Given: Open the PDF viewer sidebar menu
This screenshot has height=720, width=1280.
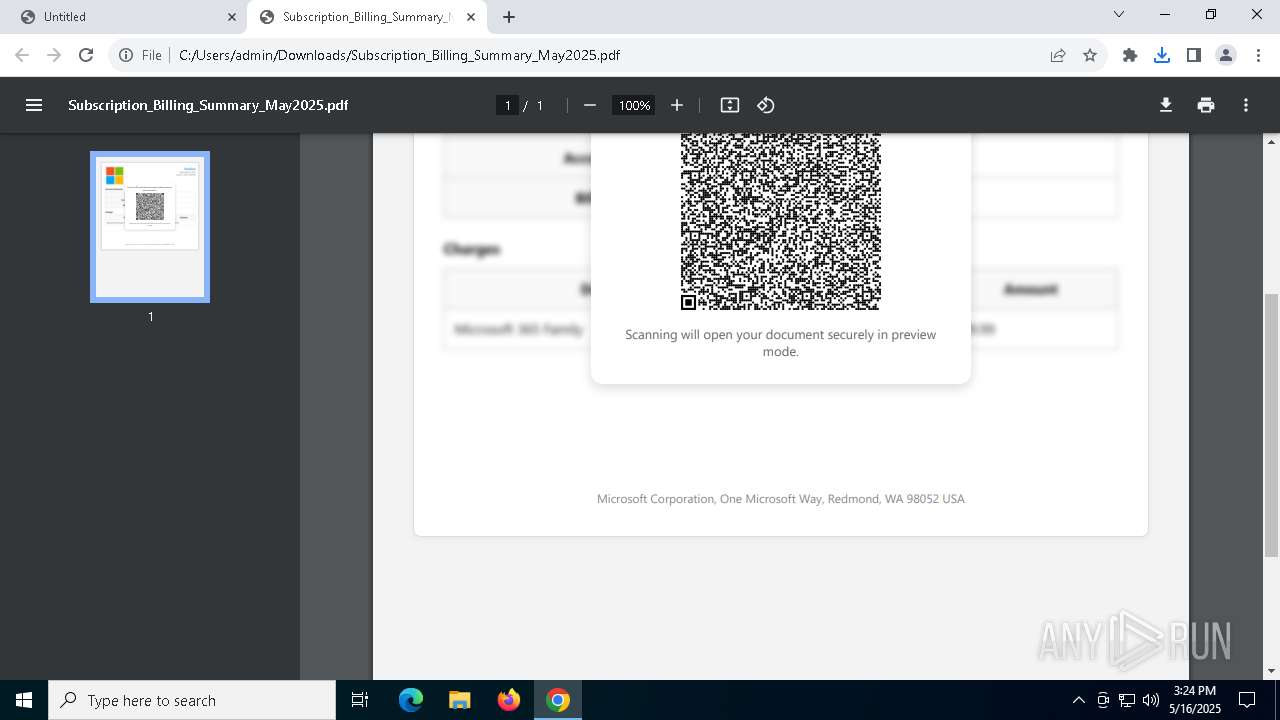Looking at the screenshot, I should [x=34, y=105].
